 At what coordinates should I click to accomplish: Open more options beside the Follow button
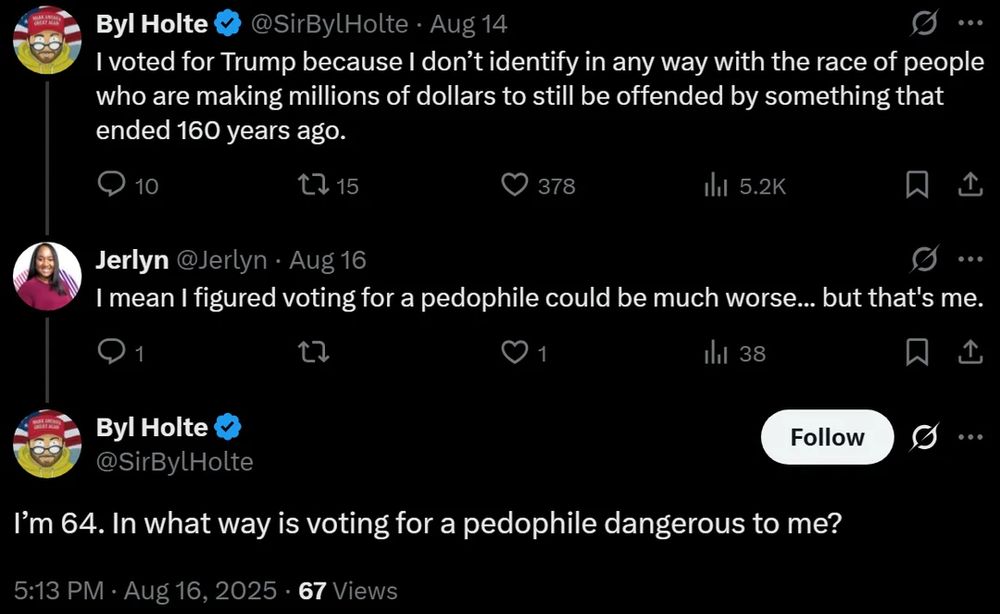[x=971, y=437]
